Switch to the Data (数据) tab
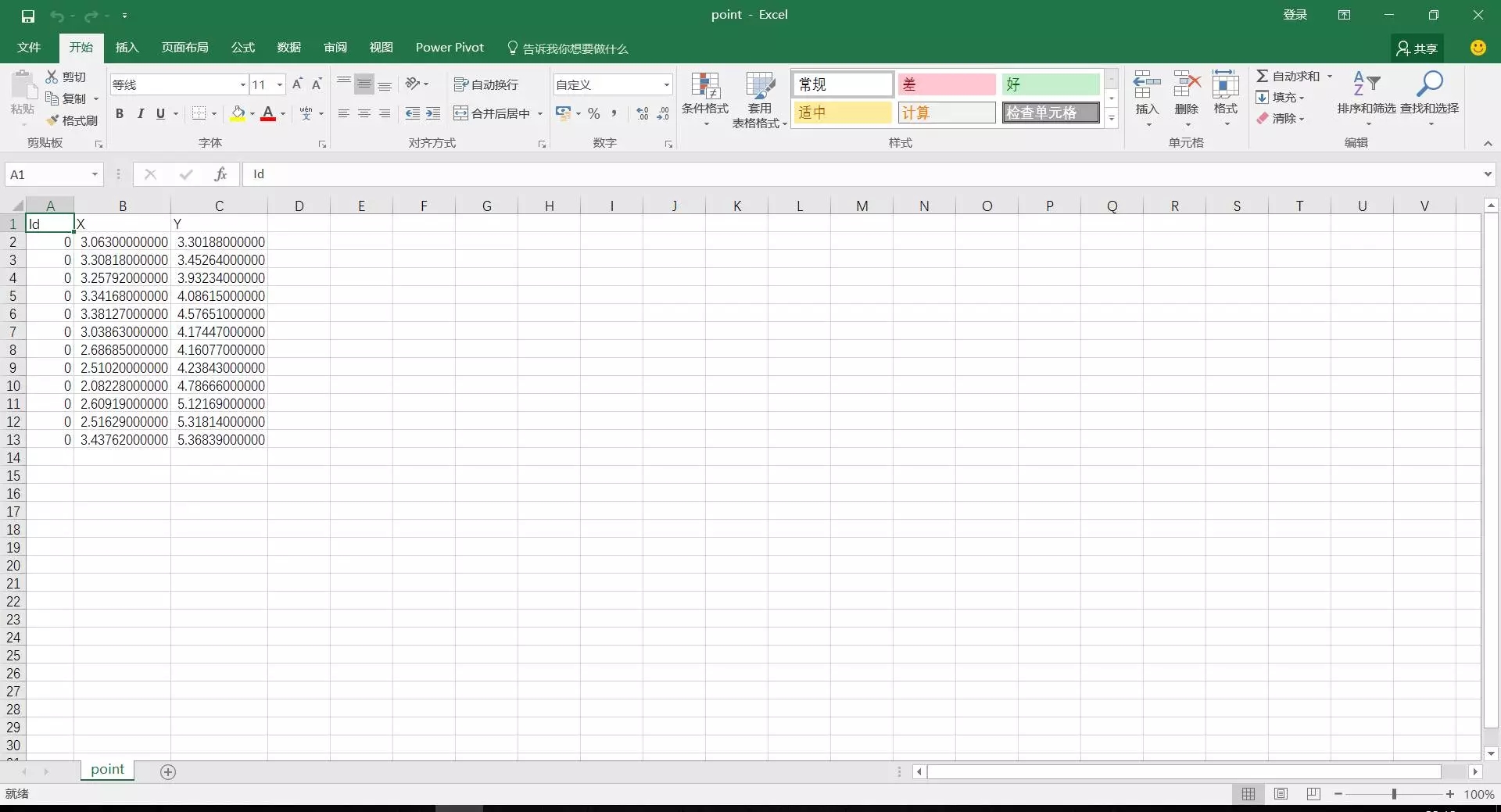1501x812 pixels. coord(289,48)
